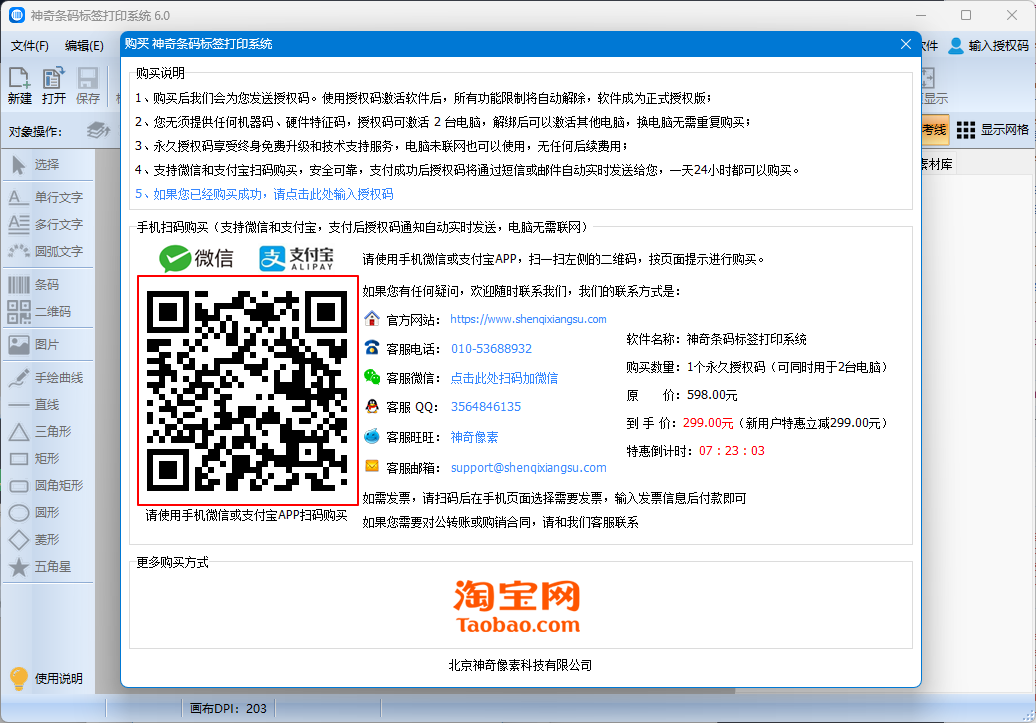Image resolution: width=1036 pixels, height=723 pixels.
Task: Open 神奇像素 Wangwang contact link
Action: tap(474, 437)
